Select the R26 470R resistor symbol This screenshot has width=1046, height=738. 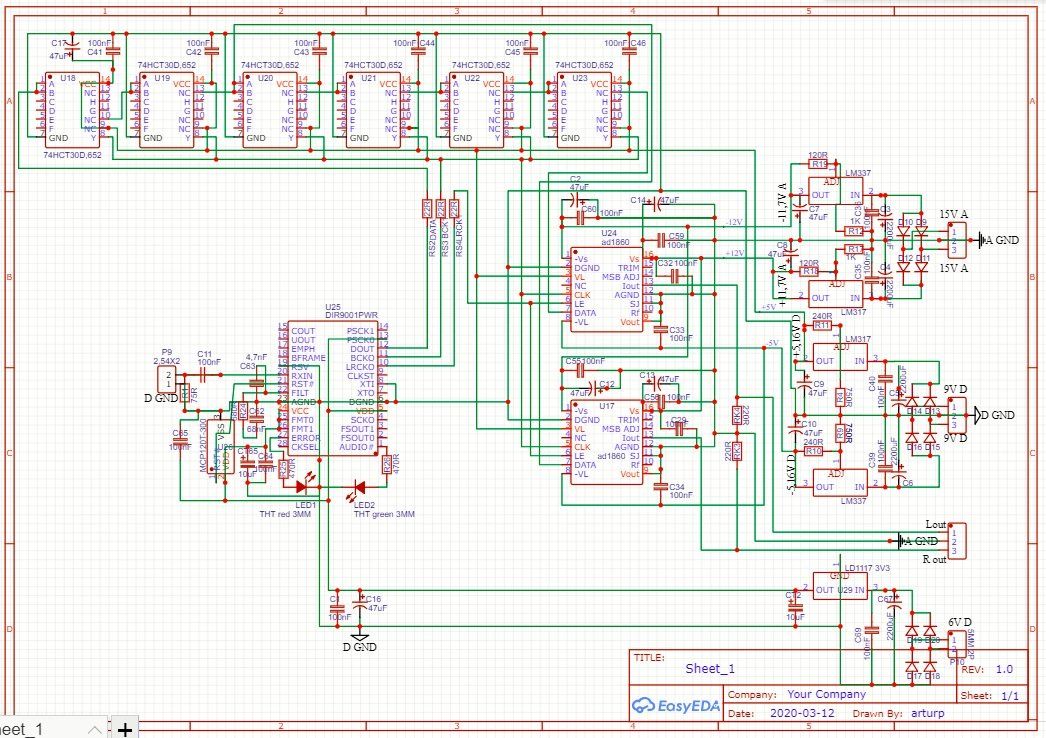point(386,464)
